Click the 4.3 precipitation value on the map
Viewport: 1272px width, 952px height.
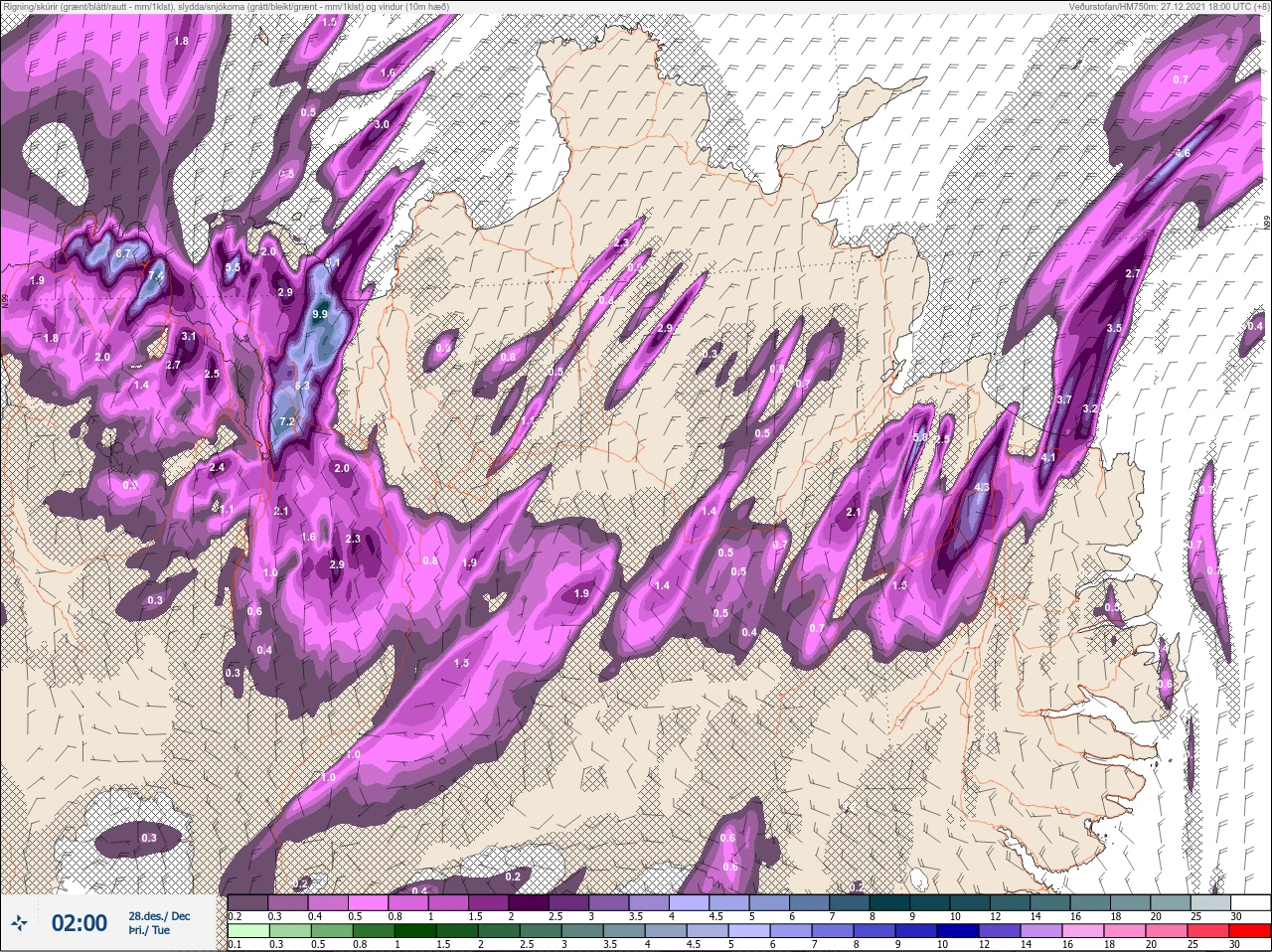click(982, 487)
